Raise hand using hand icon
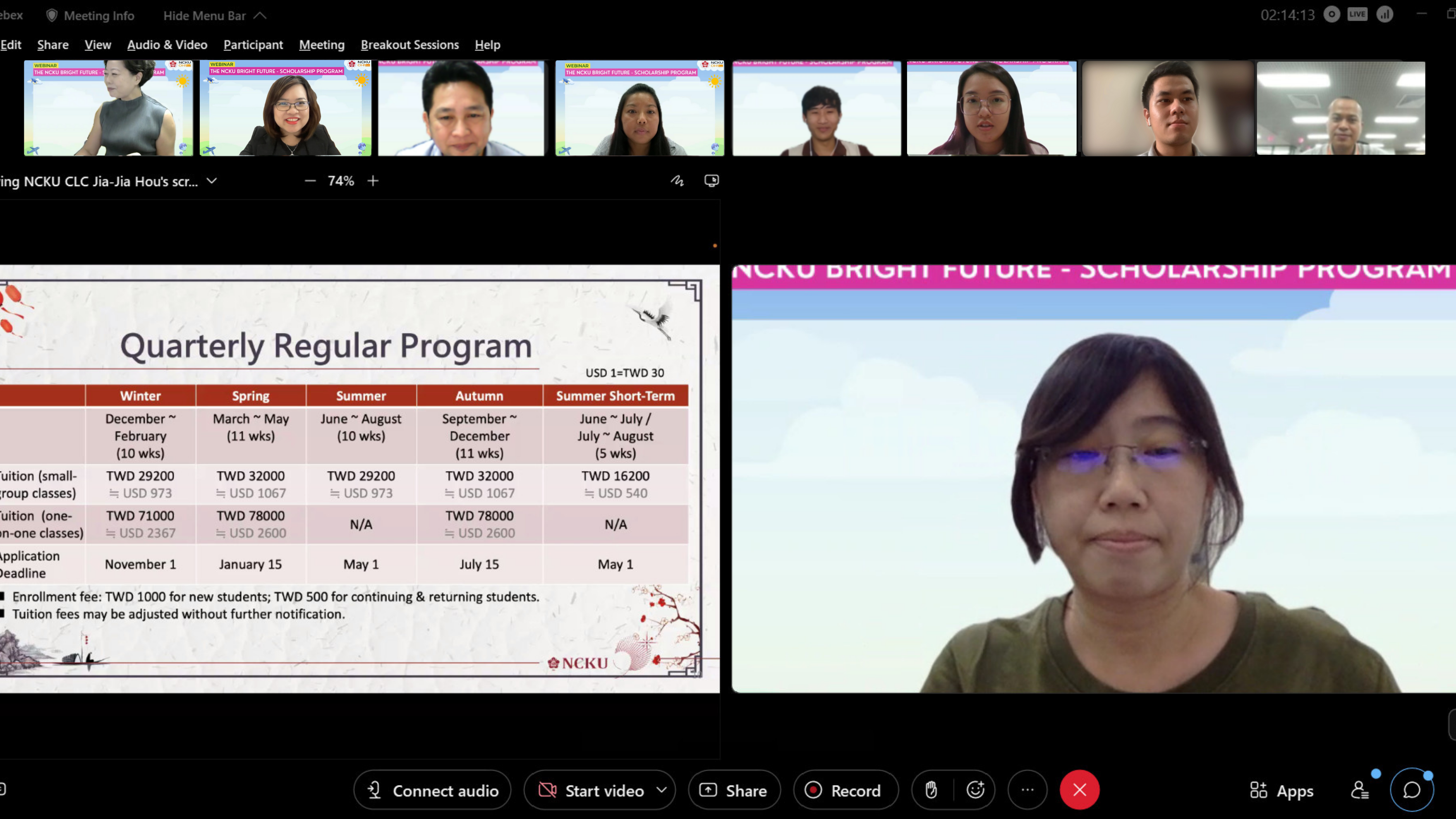1456x819 pixels. click(932, 790)
